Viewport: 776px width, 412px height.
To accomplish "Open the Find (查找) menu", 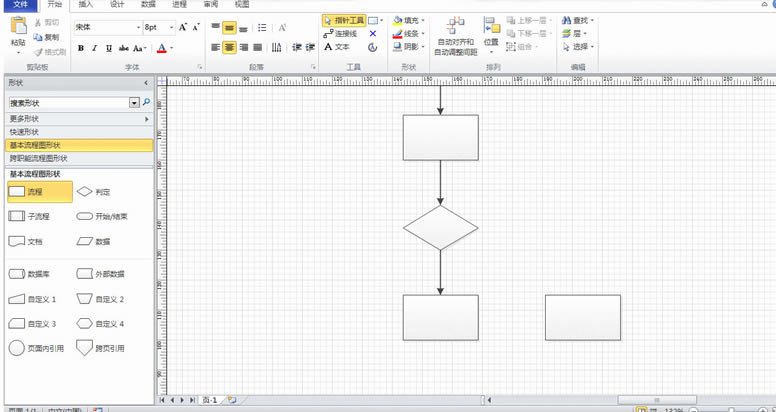I will (578, 20).
